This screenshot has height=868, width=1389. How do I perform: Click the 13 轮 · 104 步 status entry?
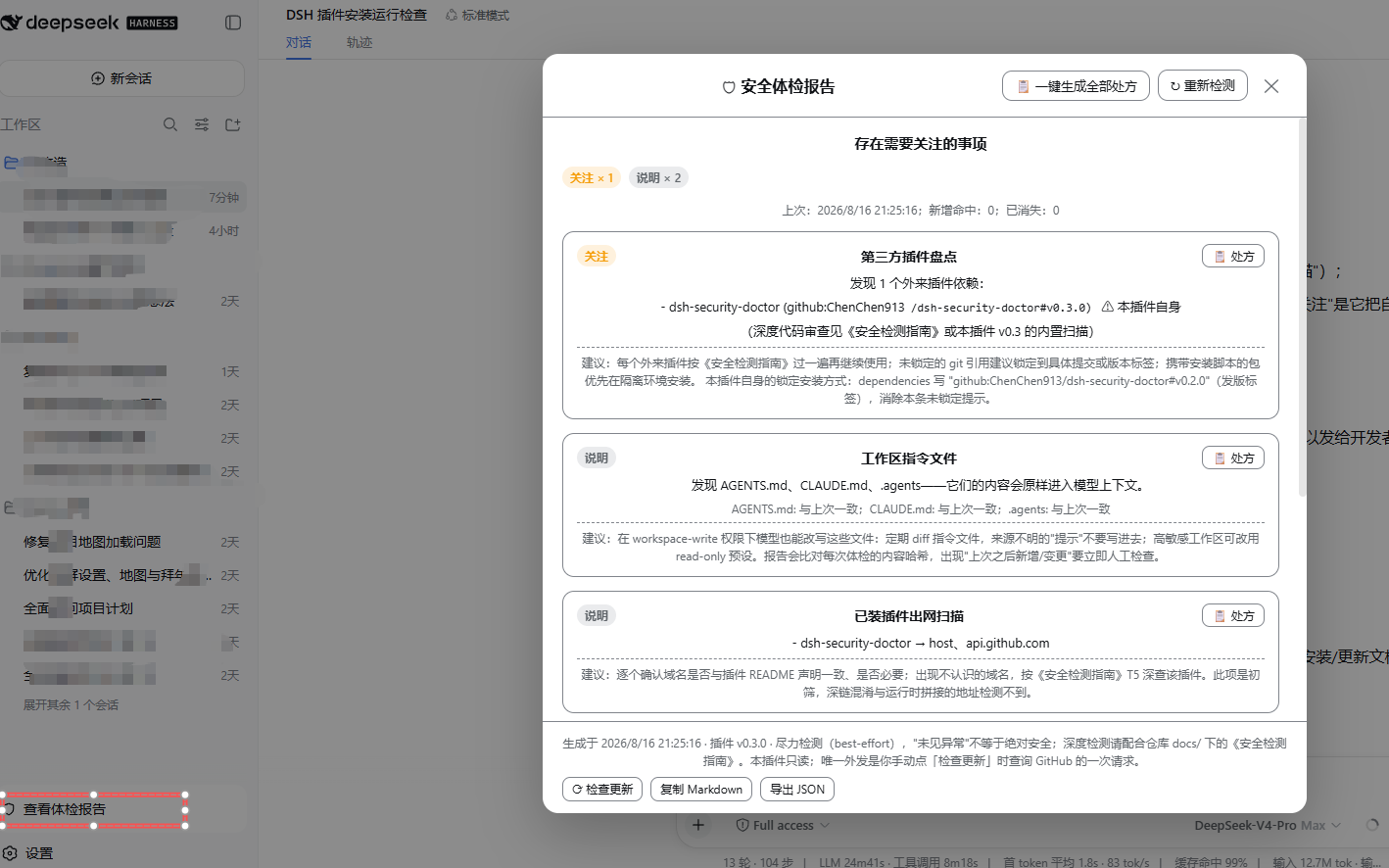(758, 862)
